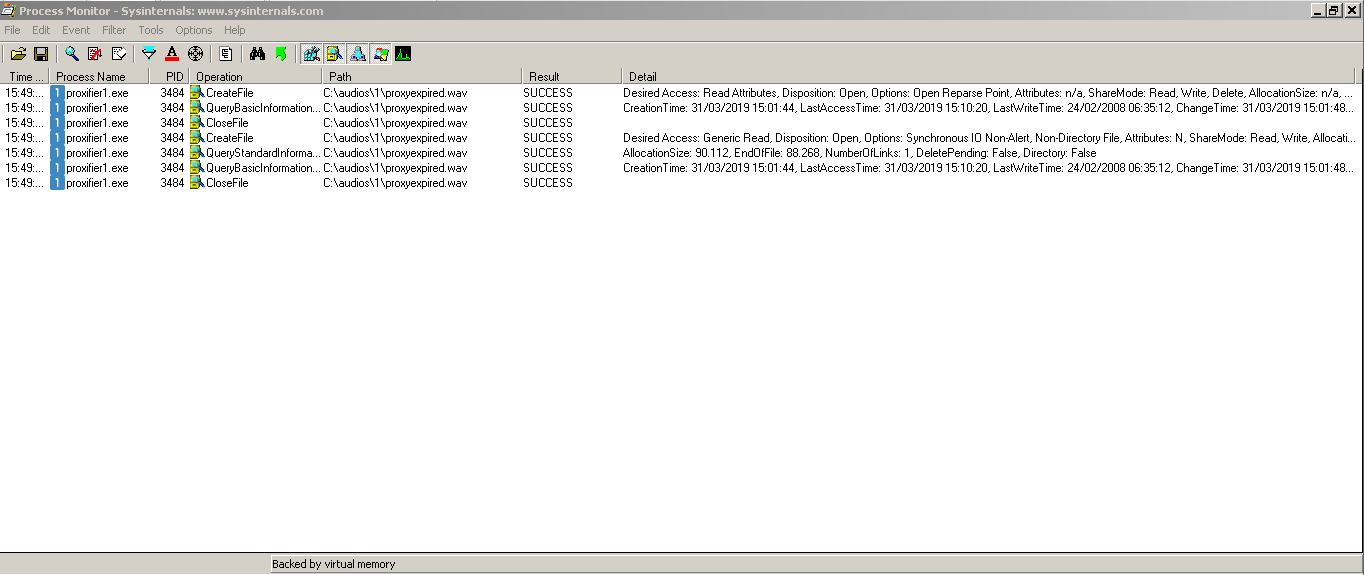Click the green Jump To Object arrow icon
This screenshot has width=1364, height=575.
click(x=281, y=54)
